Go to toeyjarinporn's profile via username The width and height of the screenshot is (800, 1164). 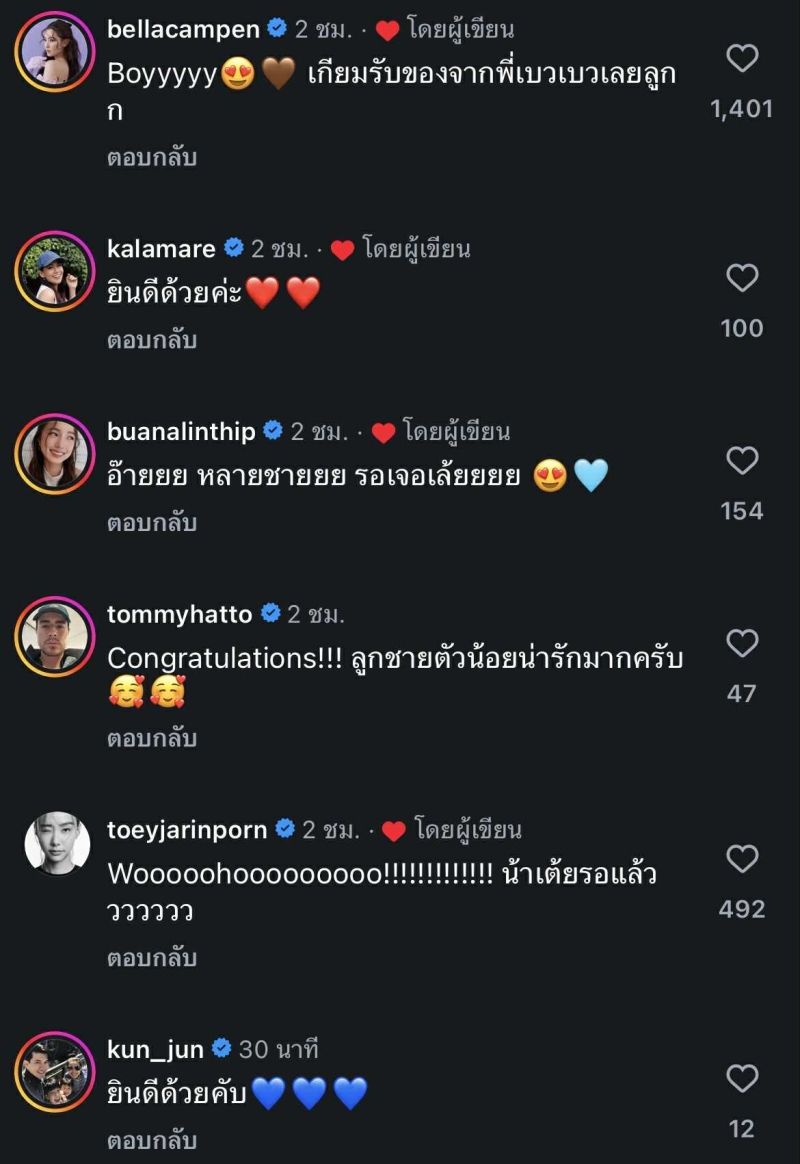click(187, 830)
